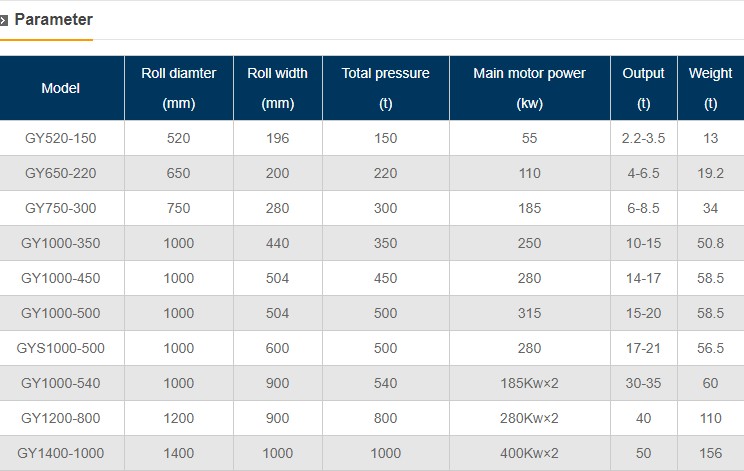Click the Roll diamter (mm) column header
Viewport: 744px width, 471px height.
point(179,88)
